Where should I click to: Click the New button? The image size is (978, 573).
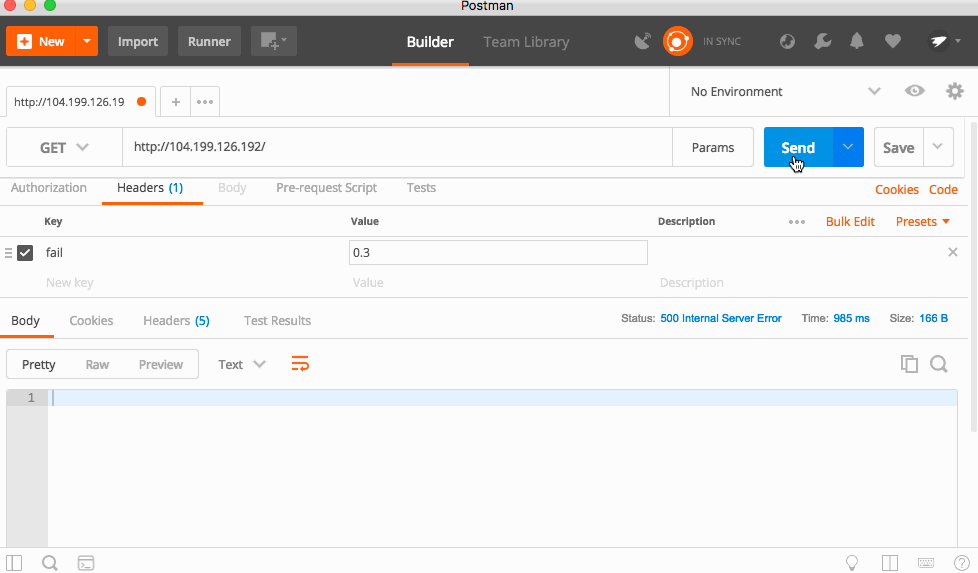click(41, 41)
